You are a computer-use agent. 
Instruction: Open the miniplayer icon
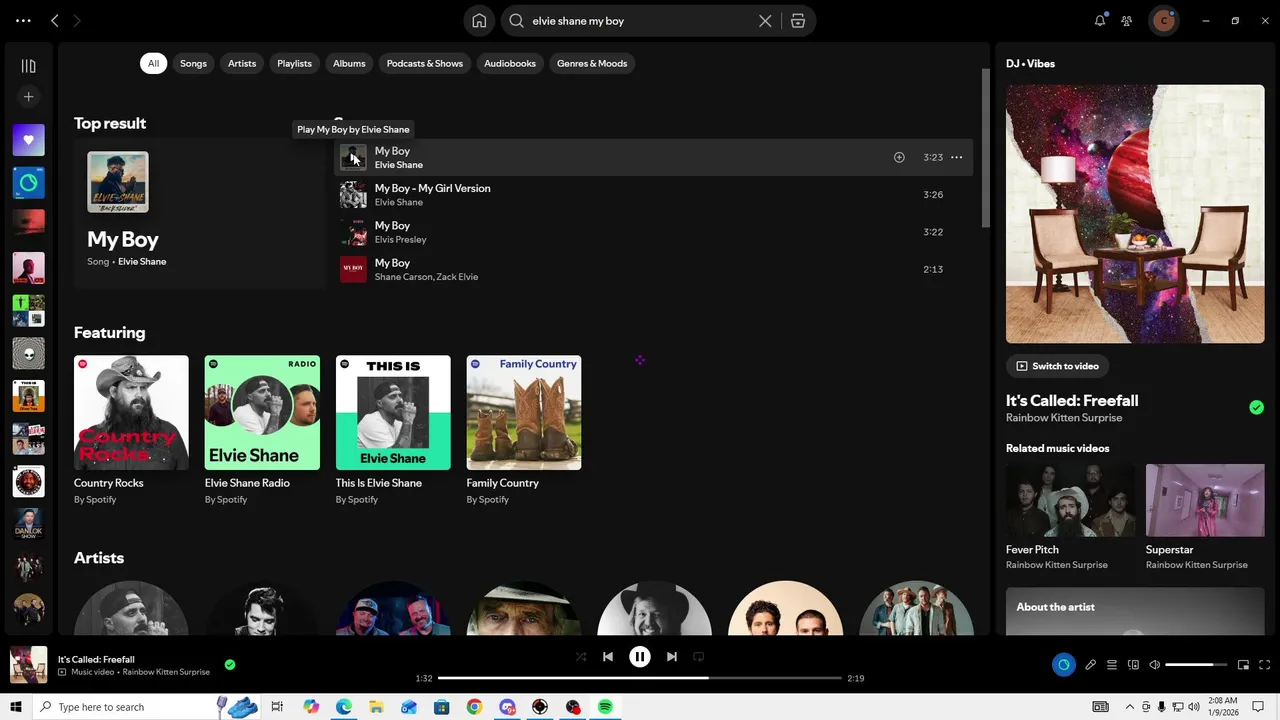click(x=1243, y=665)
